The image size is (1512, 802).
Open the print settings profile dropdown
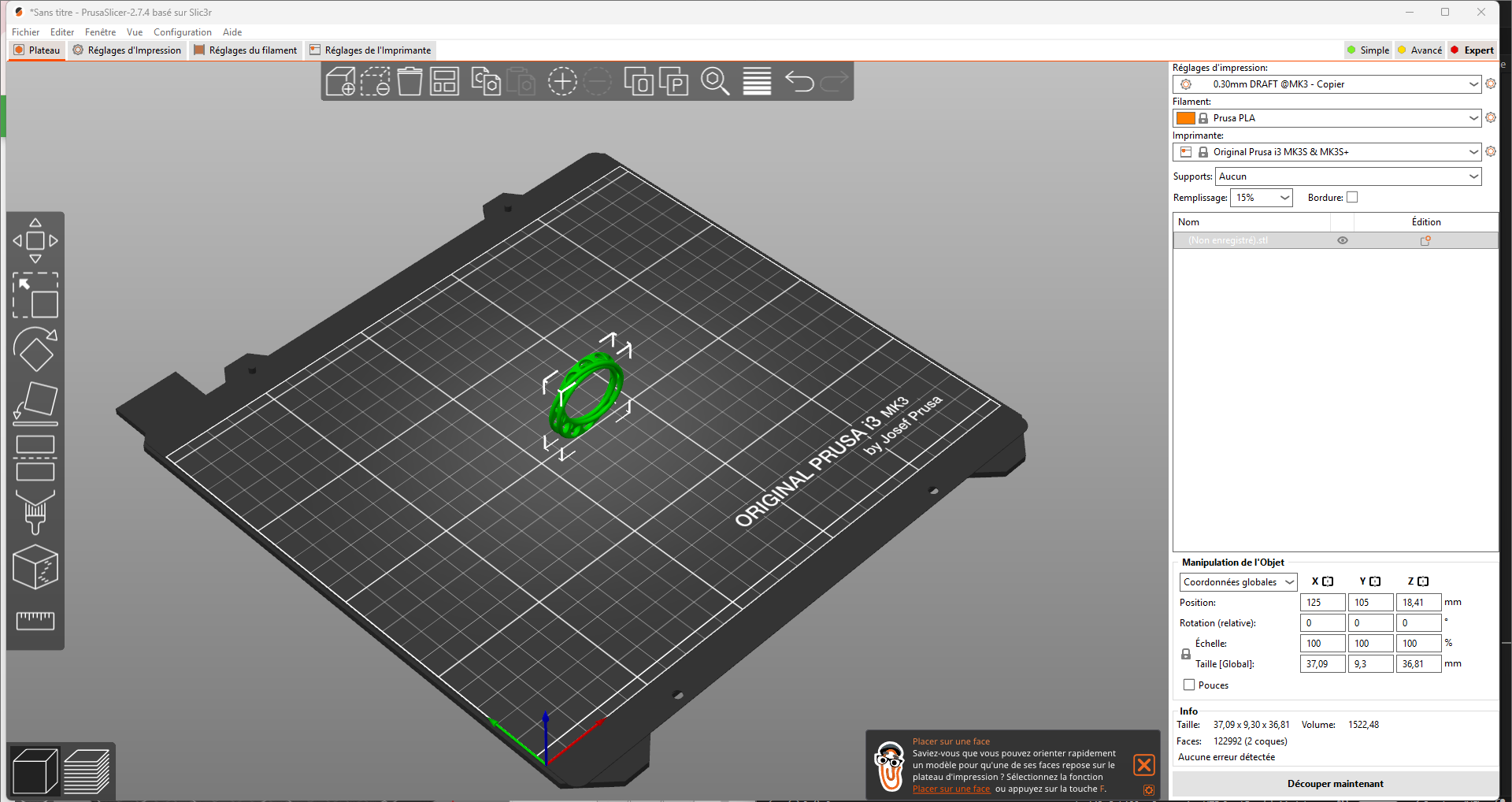tap(1327, 84)
